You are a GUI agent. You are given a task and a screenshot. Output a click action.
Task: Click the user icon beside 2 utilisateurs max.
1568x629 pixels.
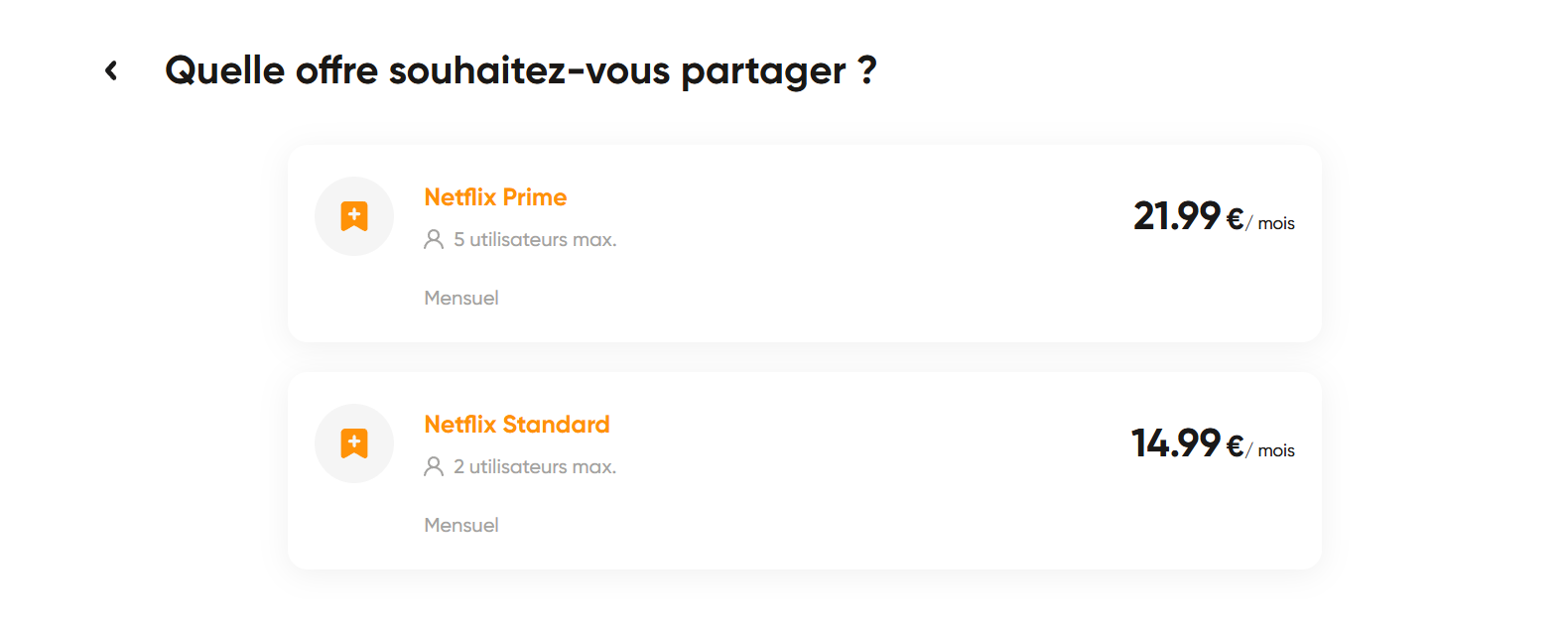tap(434, 466)
